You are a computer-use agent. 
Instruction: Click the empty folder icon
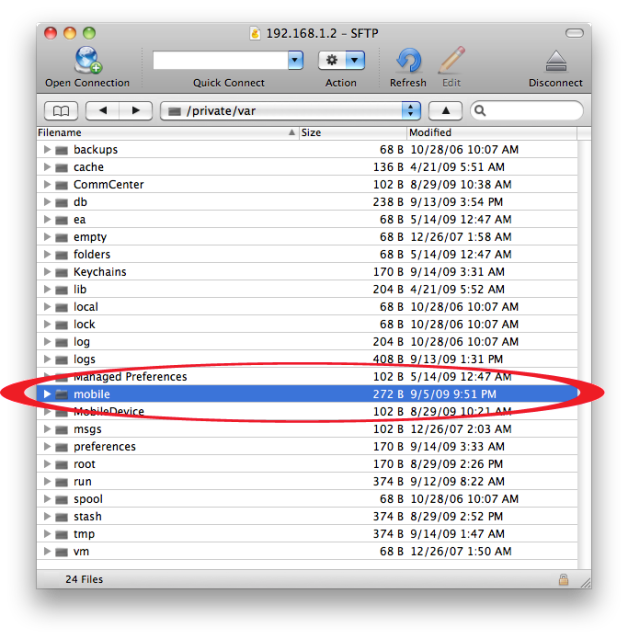pyautogui.click(x=62, y=238)
